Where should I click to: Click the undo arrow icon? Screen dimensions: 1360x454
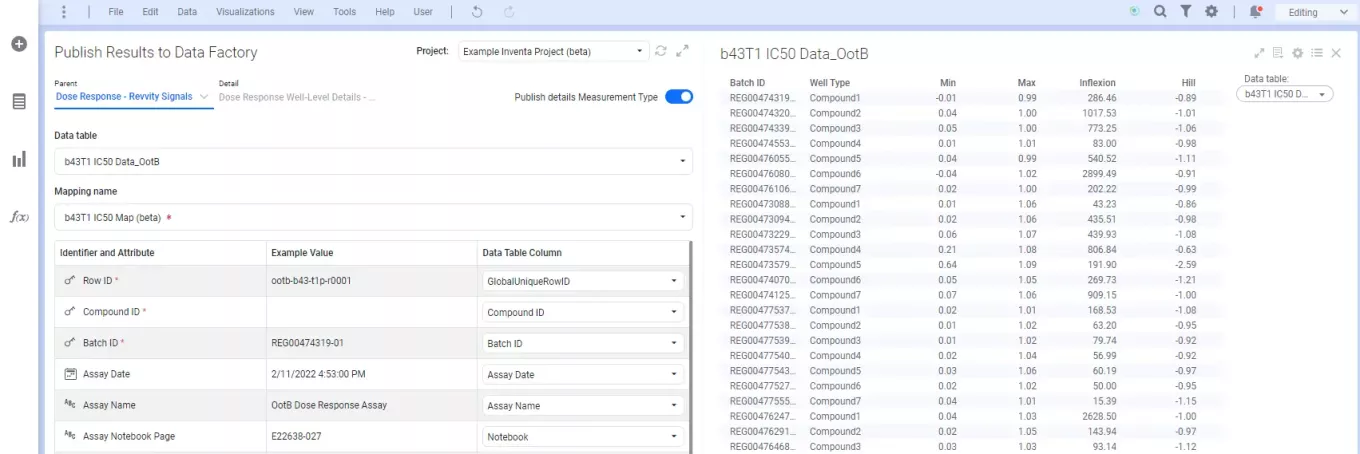(x=477, y=12)
